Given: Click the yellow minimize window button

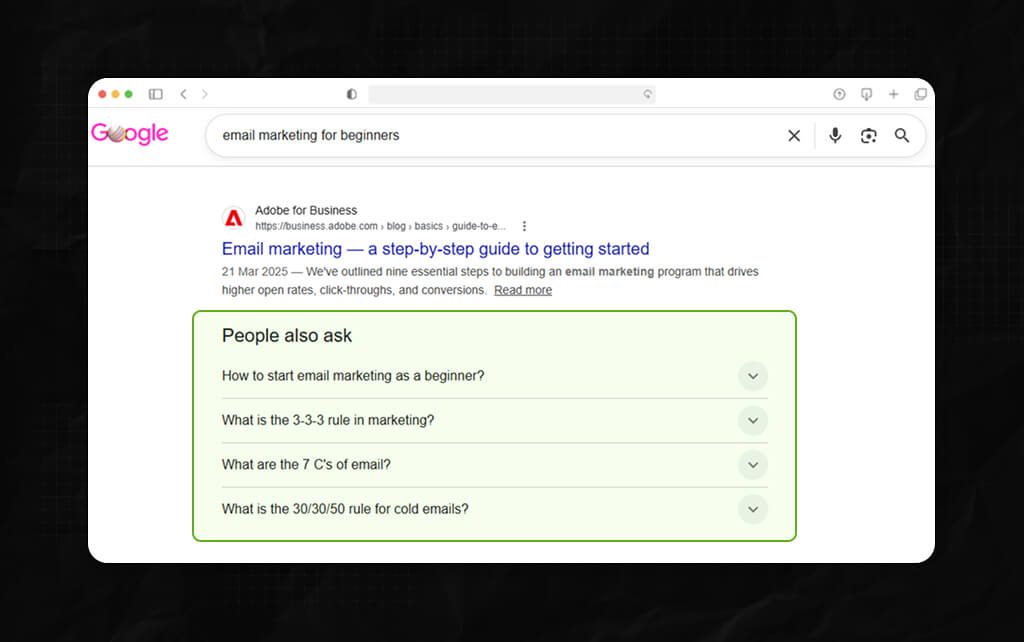Looking at the screenshot, I should click(x=116, y=94).
